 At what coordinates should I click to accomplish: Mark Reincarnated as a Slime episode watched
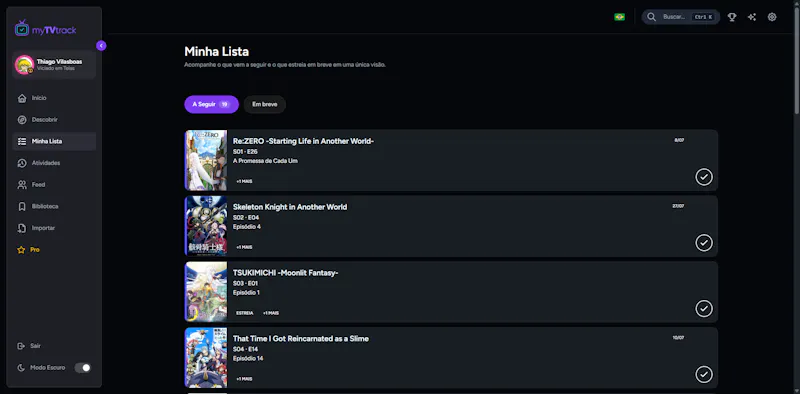(x=704, y=375)
